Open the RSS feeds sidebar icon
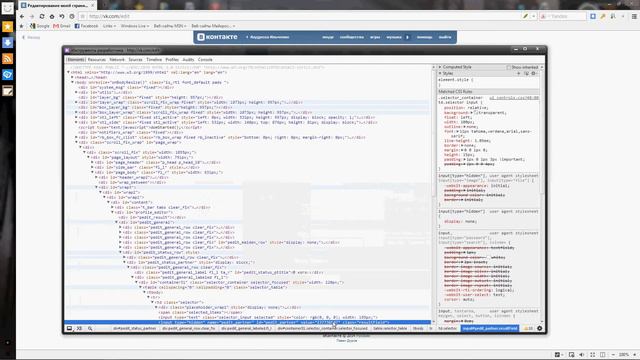This screenshot has width=640, height=360. click(7, 59)
